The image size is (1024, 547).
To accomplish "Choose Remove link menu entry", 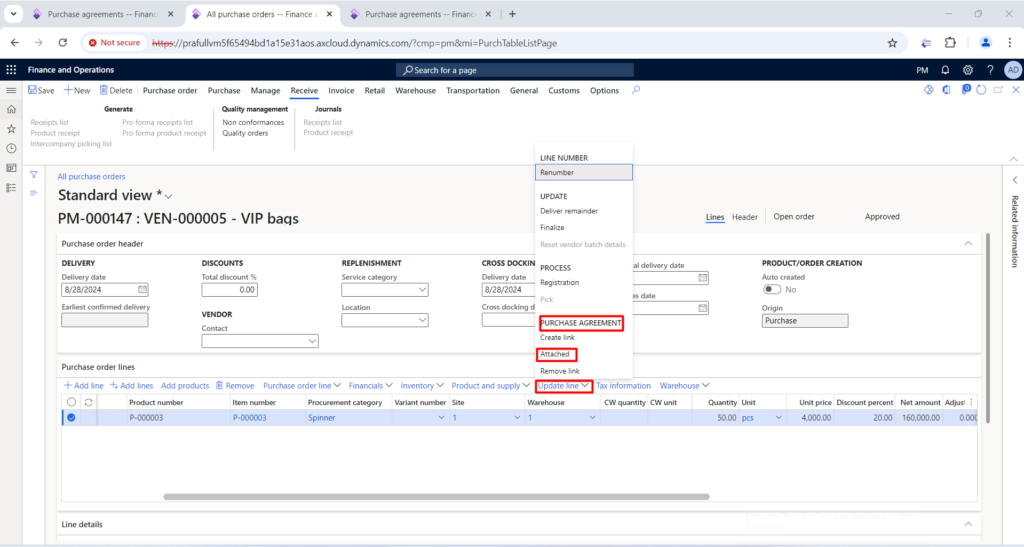I will click(x=560, y=371).
